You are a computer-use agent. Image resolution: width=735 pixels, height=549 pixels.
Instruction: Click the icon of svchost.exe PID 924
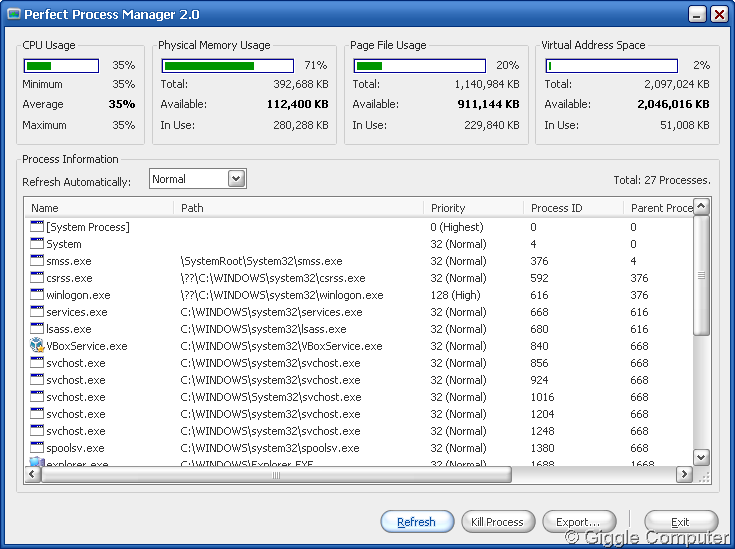point(37,380)
